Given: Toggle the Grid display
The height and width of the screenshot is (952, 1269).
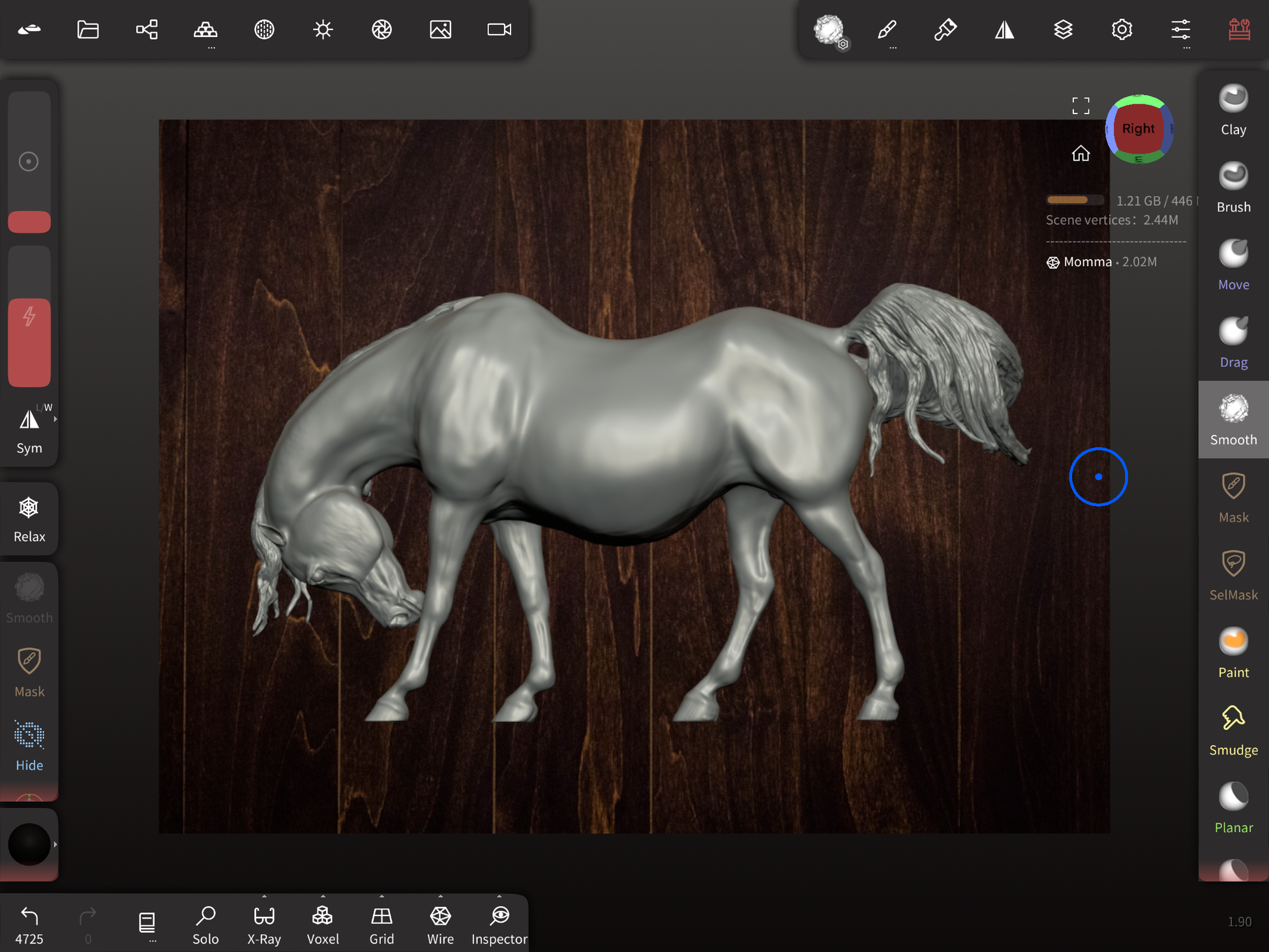Looking at the screenshot, I should click(x=381, y=924).
